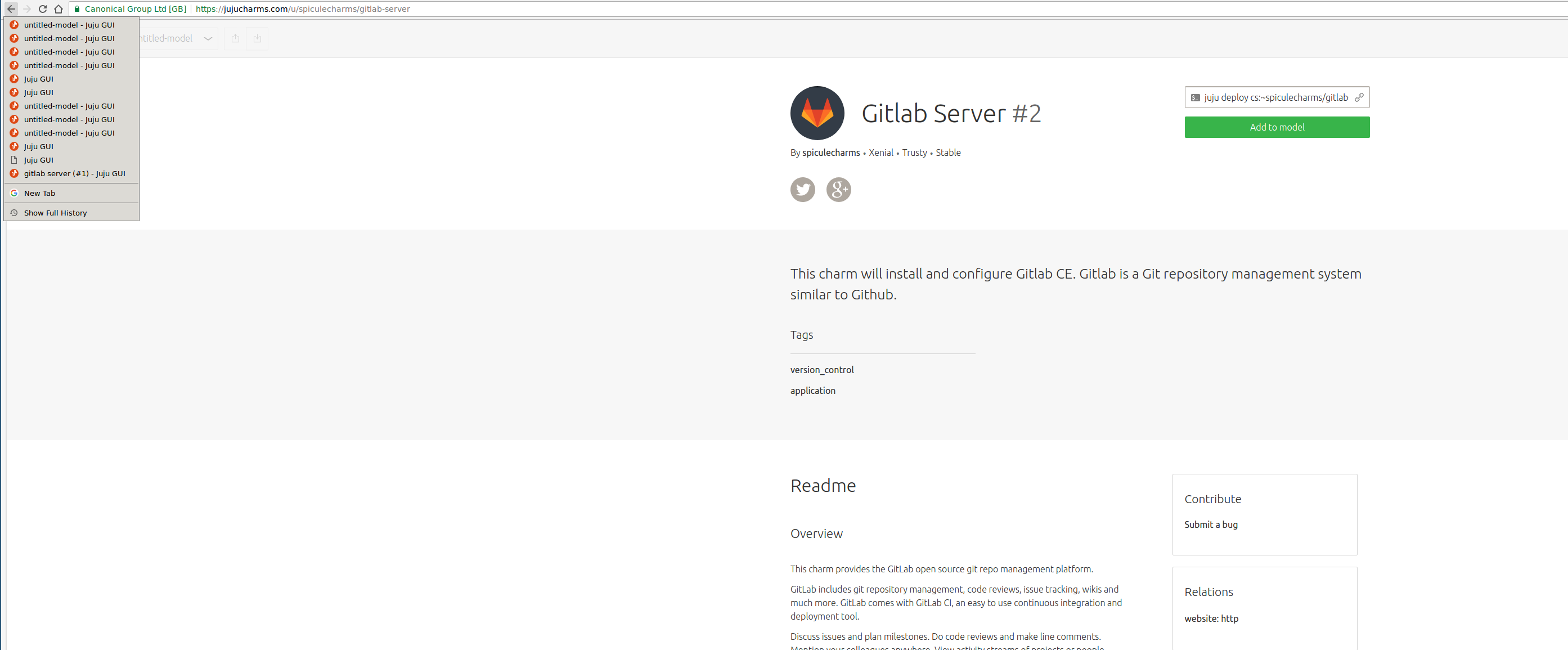
Task: Open gitlab server (#1) - Juju GUI history entry
Action: (72, 173)
